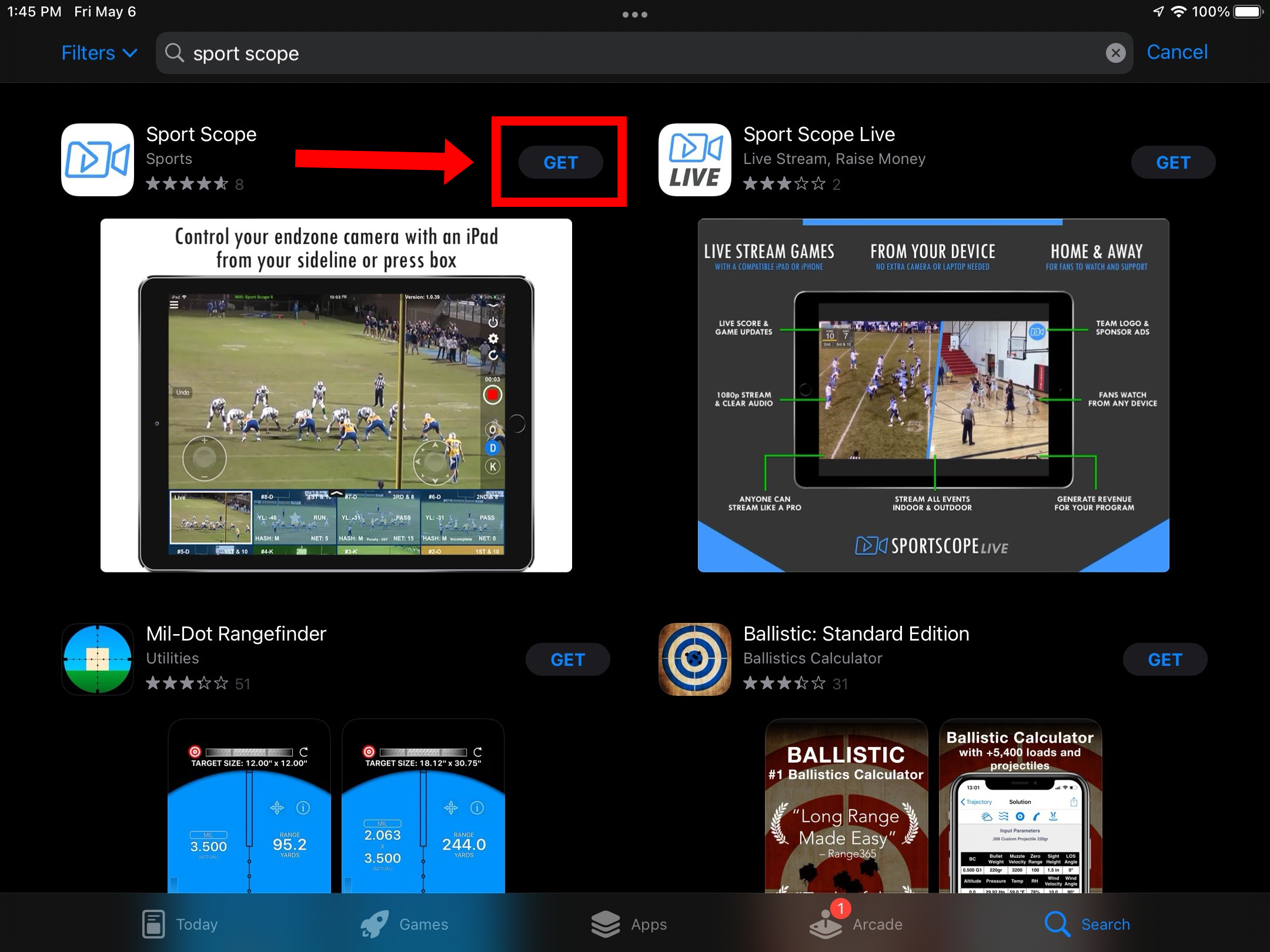View Mil-Dot screenshot showing 244.0 yards

pos(423,806)
